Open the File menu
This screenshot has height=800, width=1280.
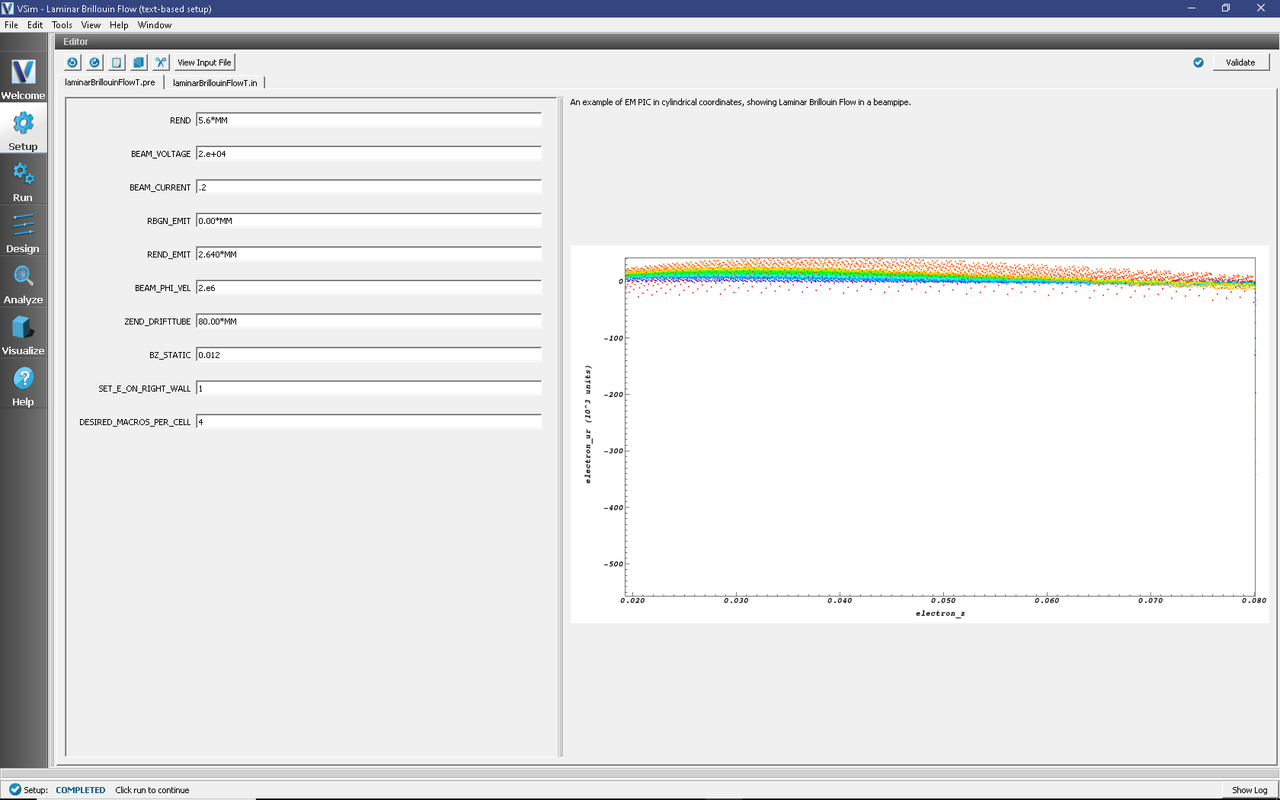[11, 25]
